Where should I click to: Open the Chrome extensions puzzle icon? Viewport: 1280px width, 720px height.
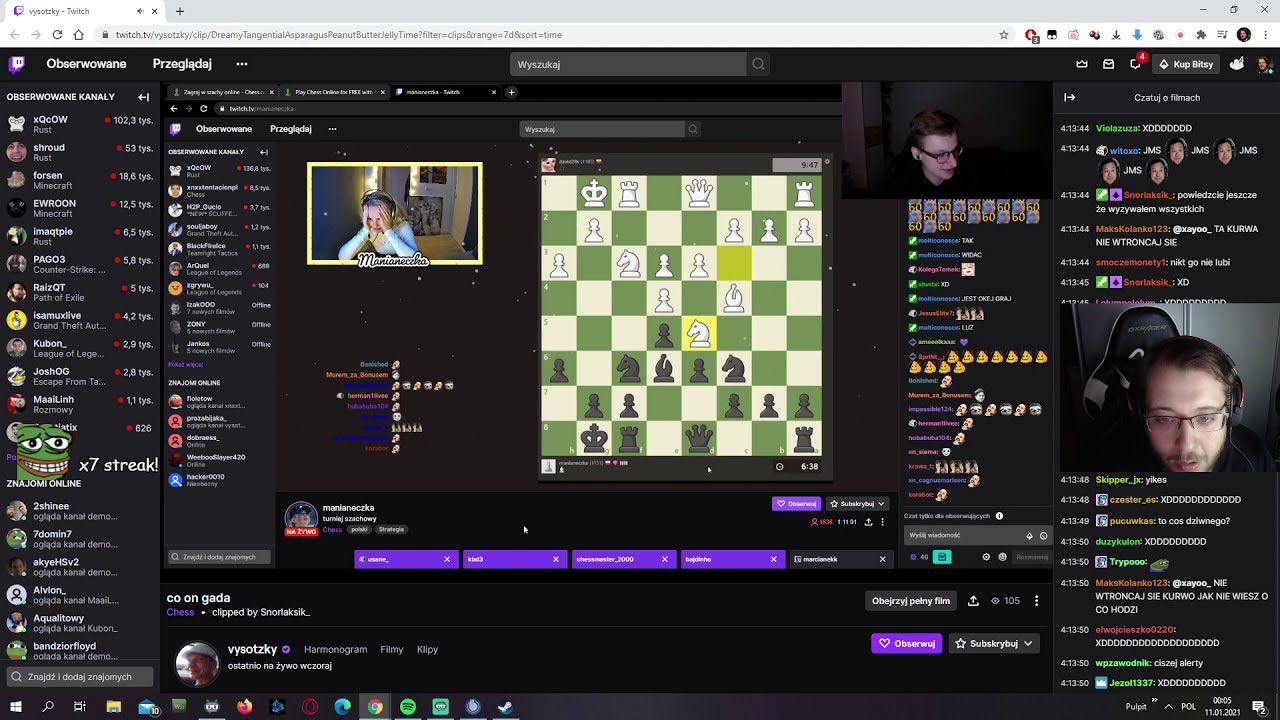tap(1201, 35)
